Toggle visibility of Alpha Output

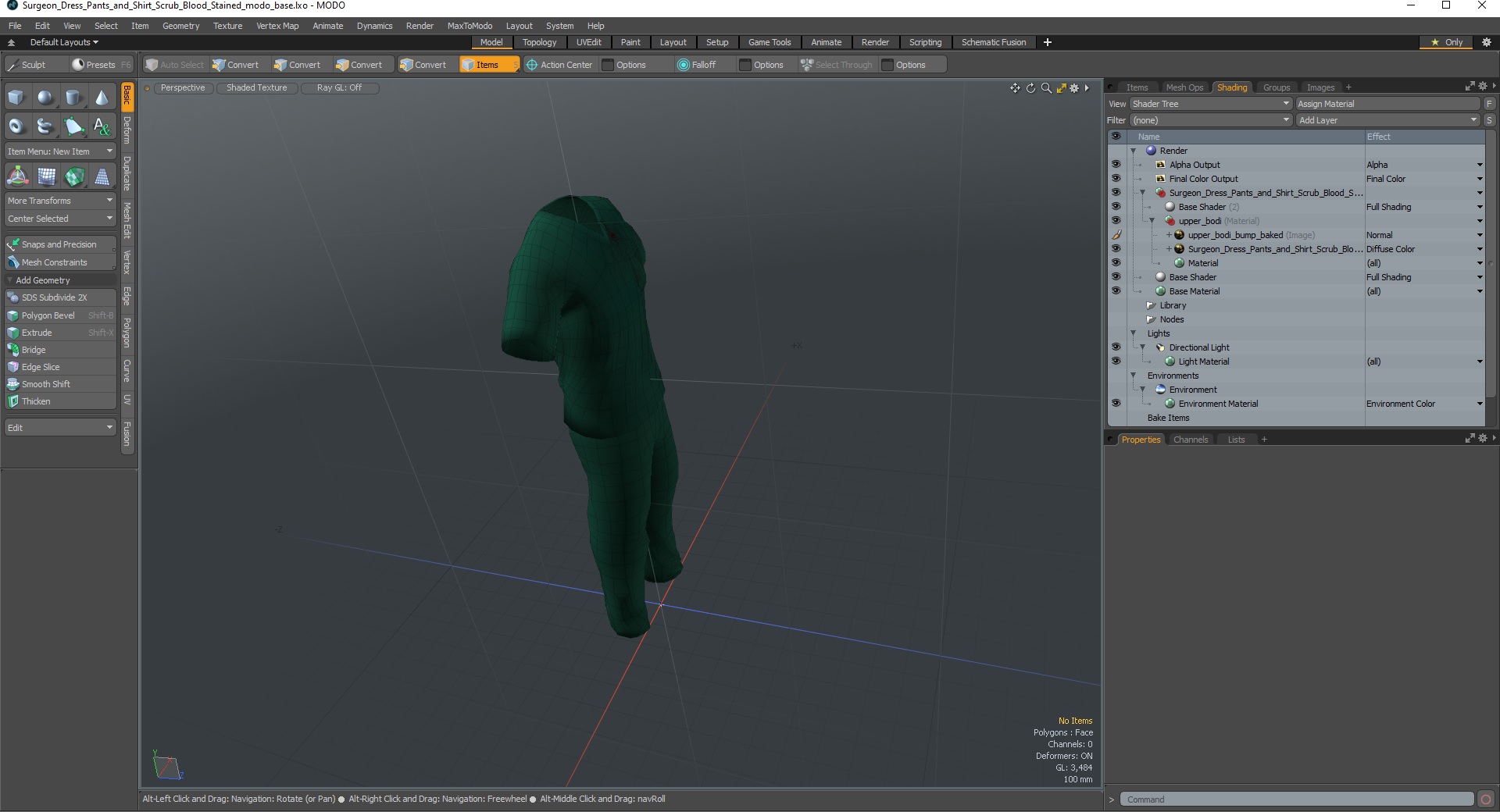1116,165
